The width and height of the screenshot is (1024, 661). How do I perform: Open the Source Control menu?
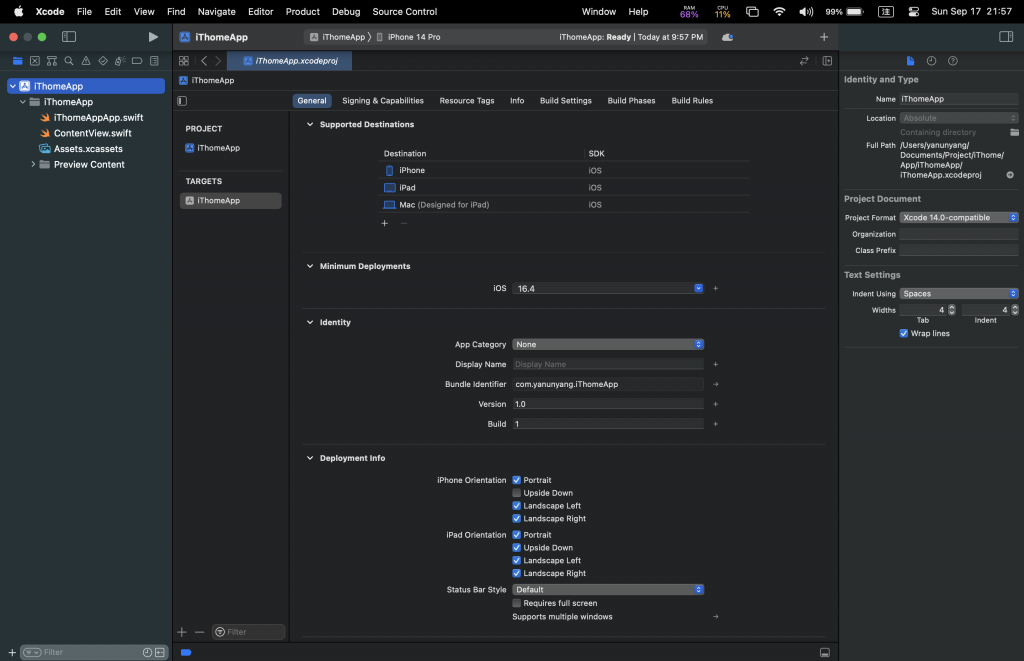(405, 12)
